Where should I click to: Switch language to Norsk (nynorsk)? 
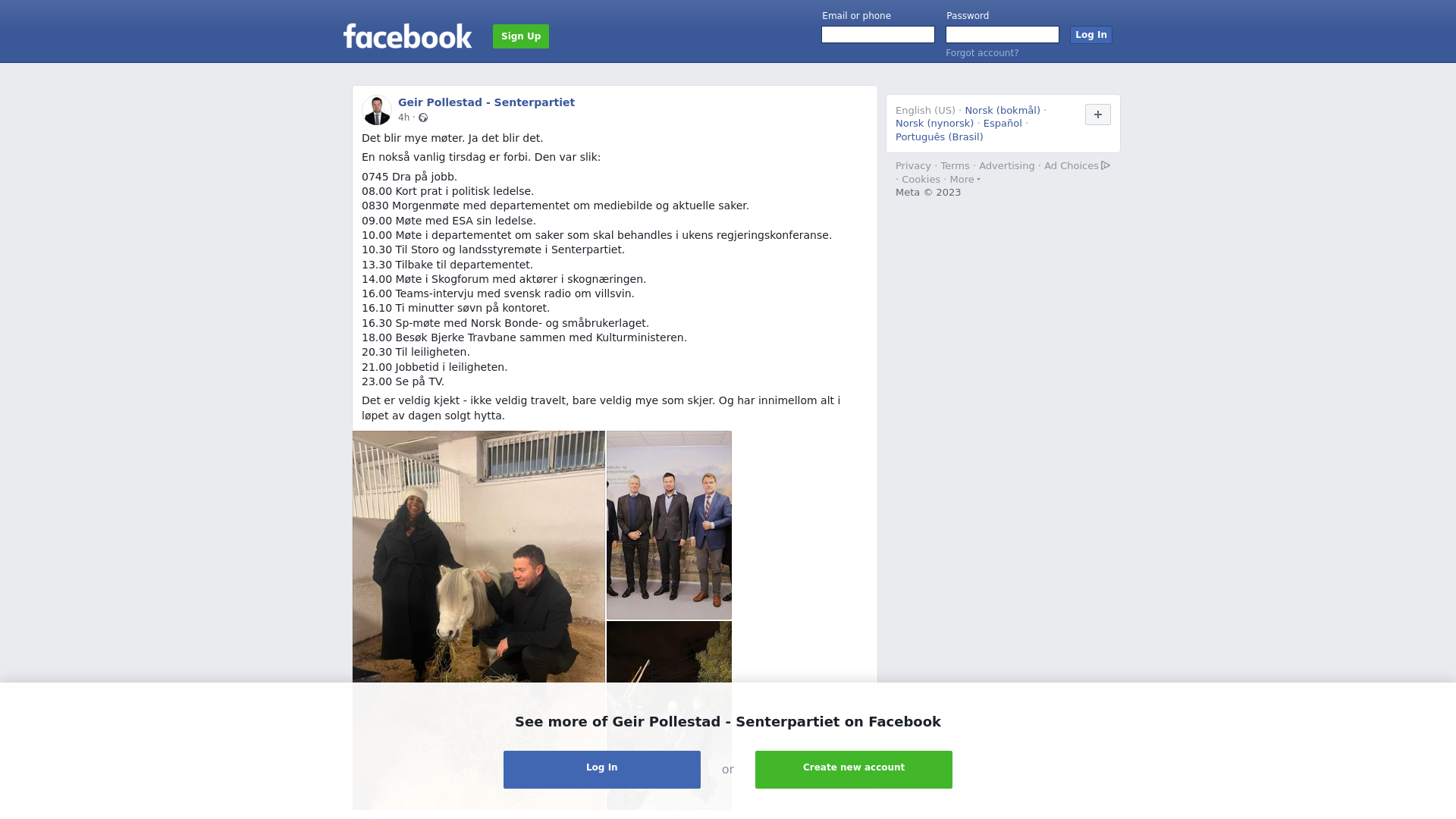934,124
